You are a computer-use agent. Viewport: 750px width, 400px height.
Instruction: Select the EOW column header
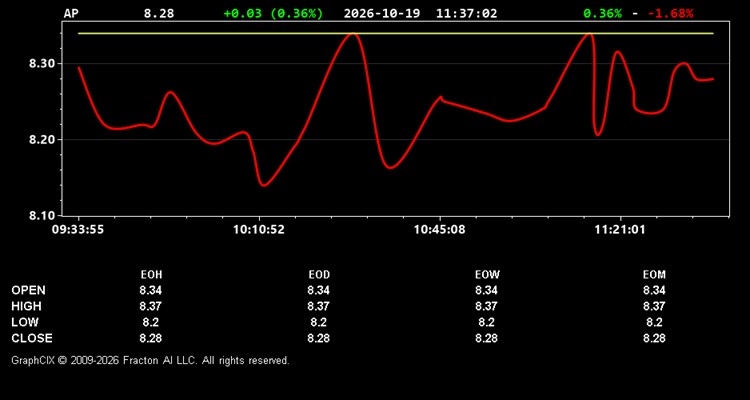pos(487,275)
